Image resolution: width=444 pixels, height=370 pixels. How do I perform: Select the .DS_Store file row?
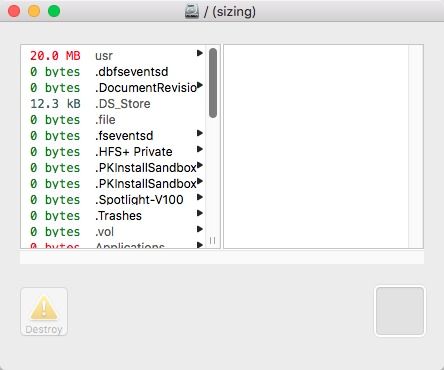pyautogui.click(x=113, y=104)
